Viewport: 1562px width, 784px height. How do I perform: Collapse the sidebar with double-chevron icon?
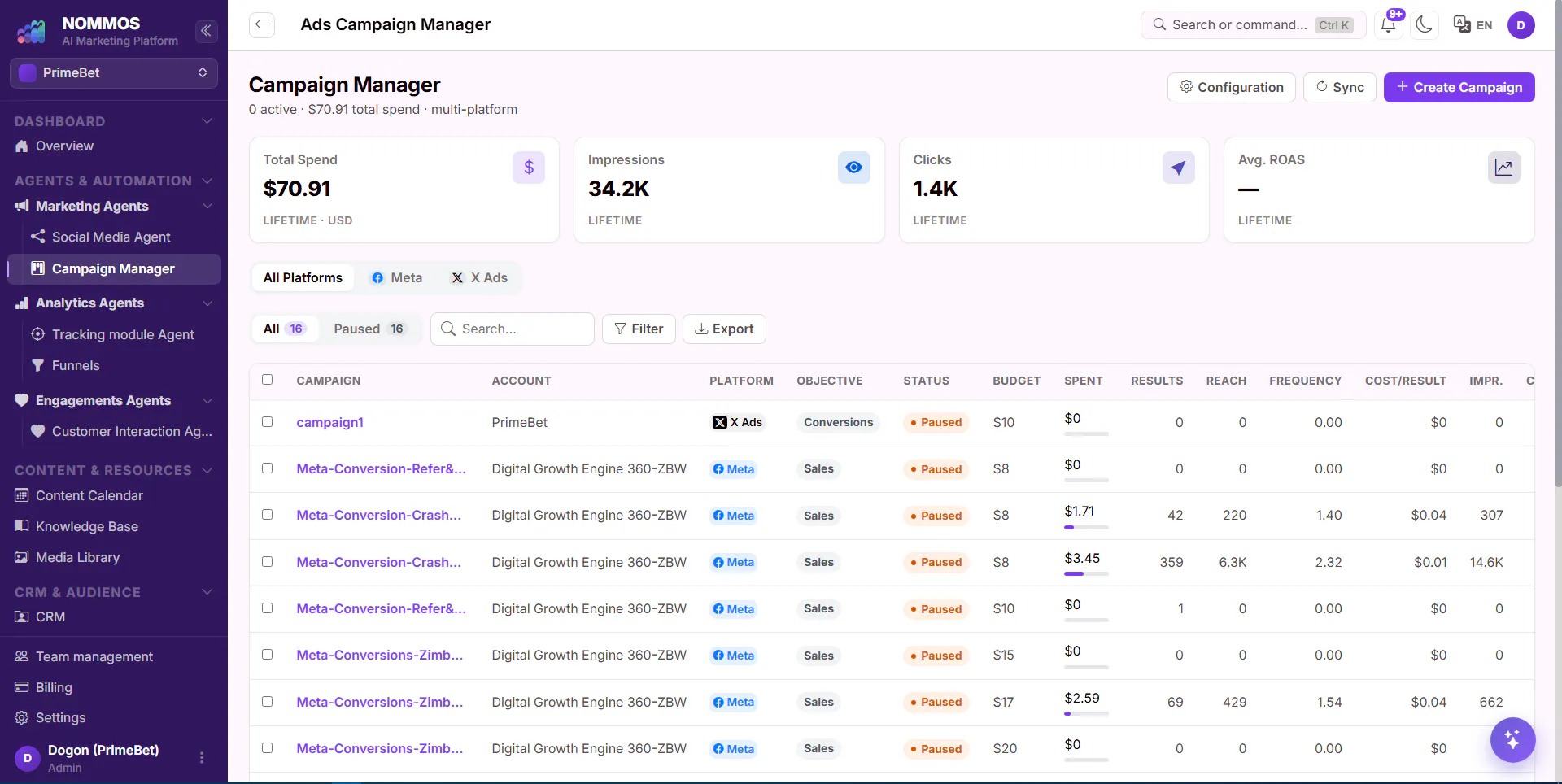coord(207,31)
